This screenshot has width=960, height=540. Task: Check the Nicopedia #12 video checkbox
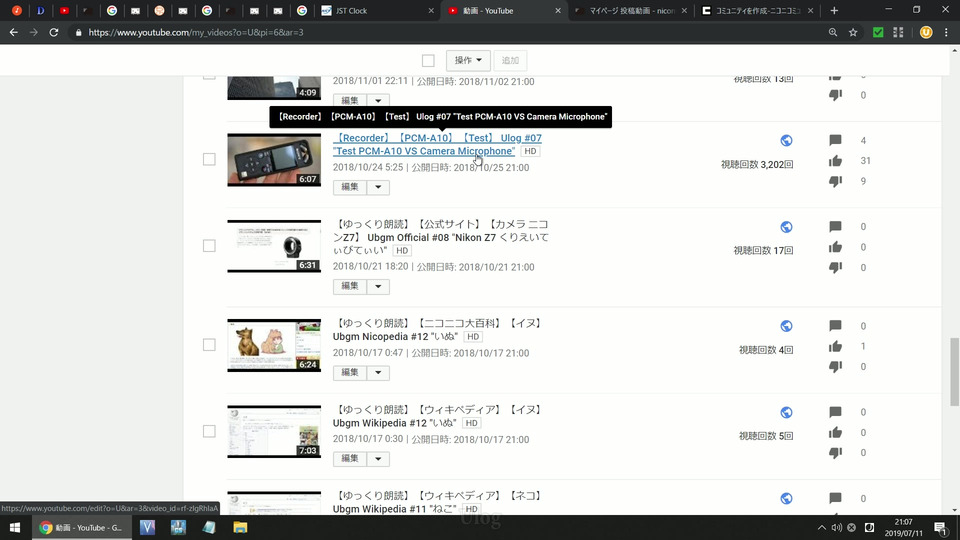coord(209,345)
